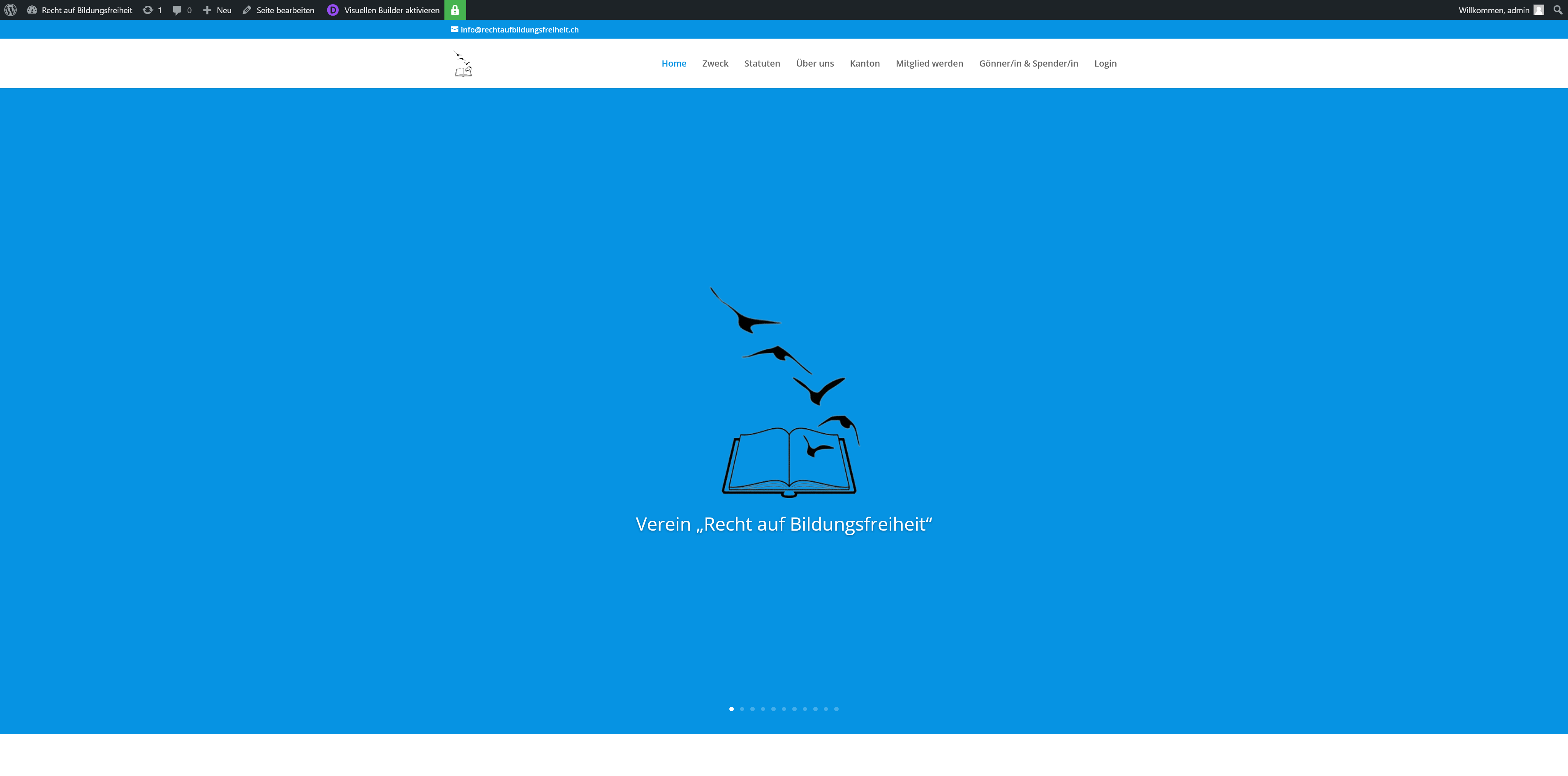The image size is (1568, 776).
Task: Open the 'Mitglied werden' page
Action: (x=929, y=63)
